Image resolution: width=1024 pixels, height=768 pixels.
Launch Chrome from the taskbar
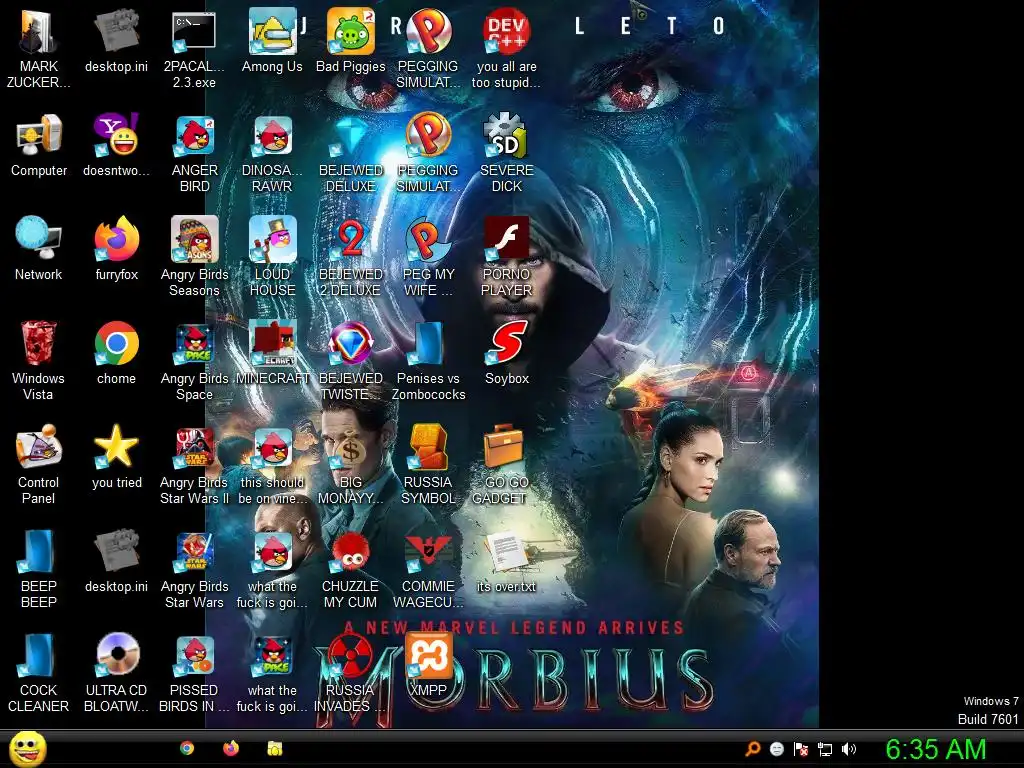[187, 748]
